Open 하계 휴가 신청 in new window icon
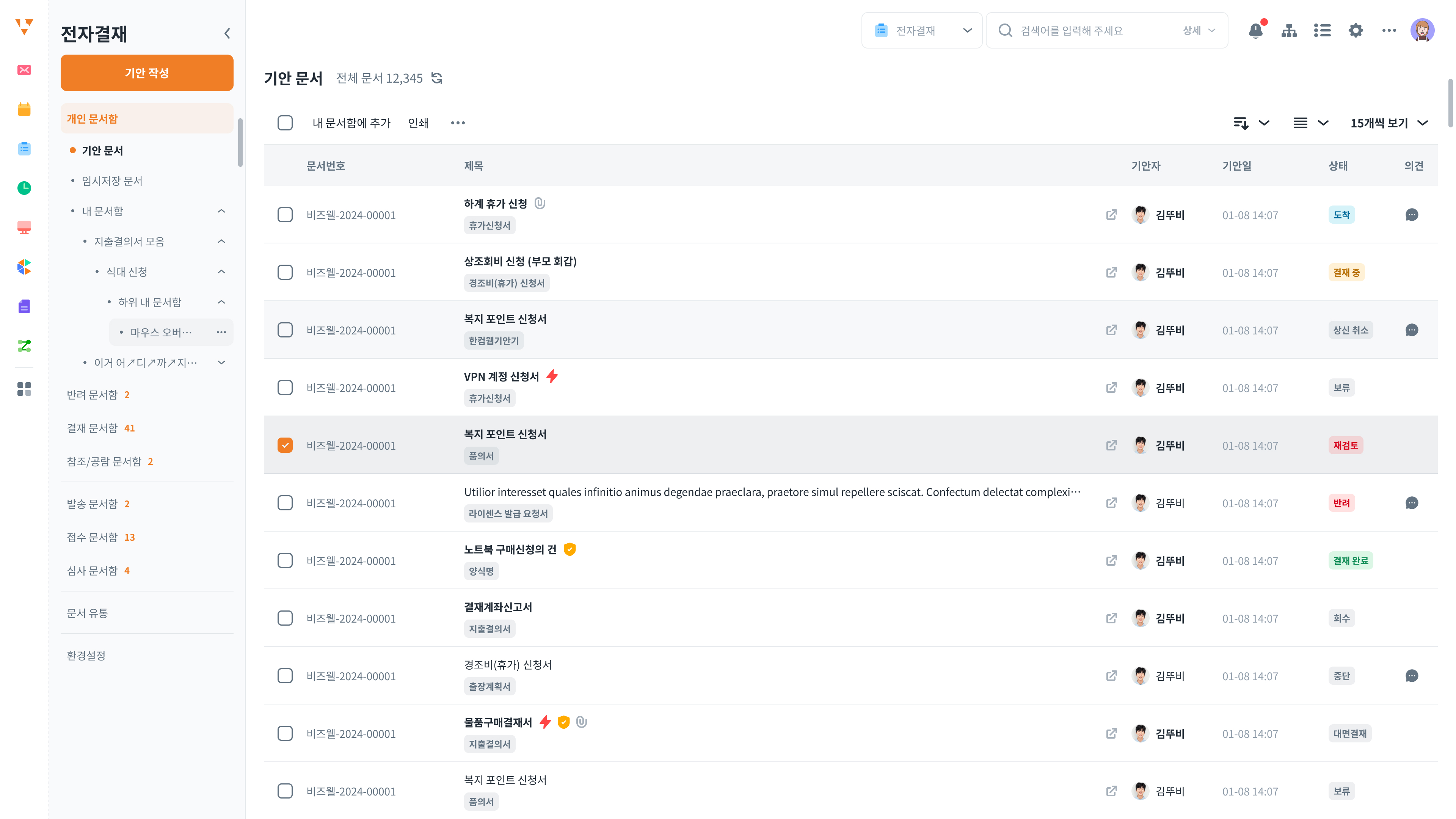This screenshot has width=1456, height=819. (1111, 215)
